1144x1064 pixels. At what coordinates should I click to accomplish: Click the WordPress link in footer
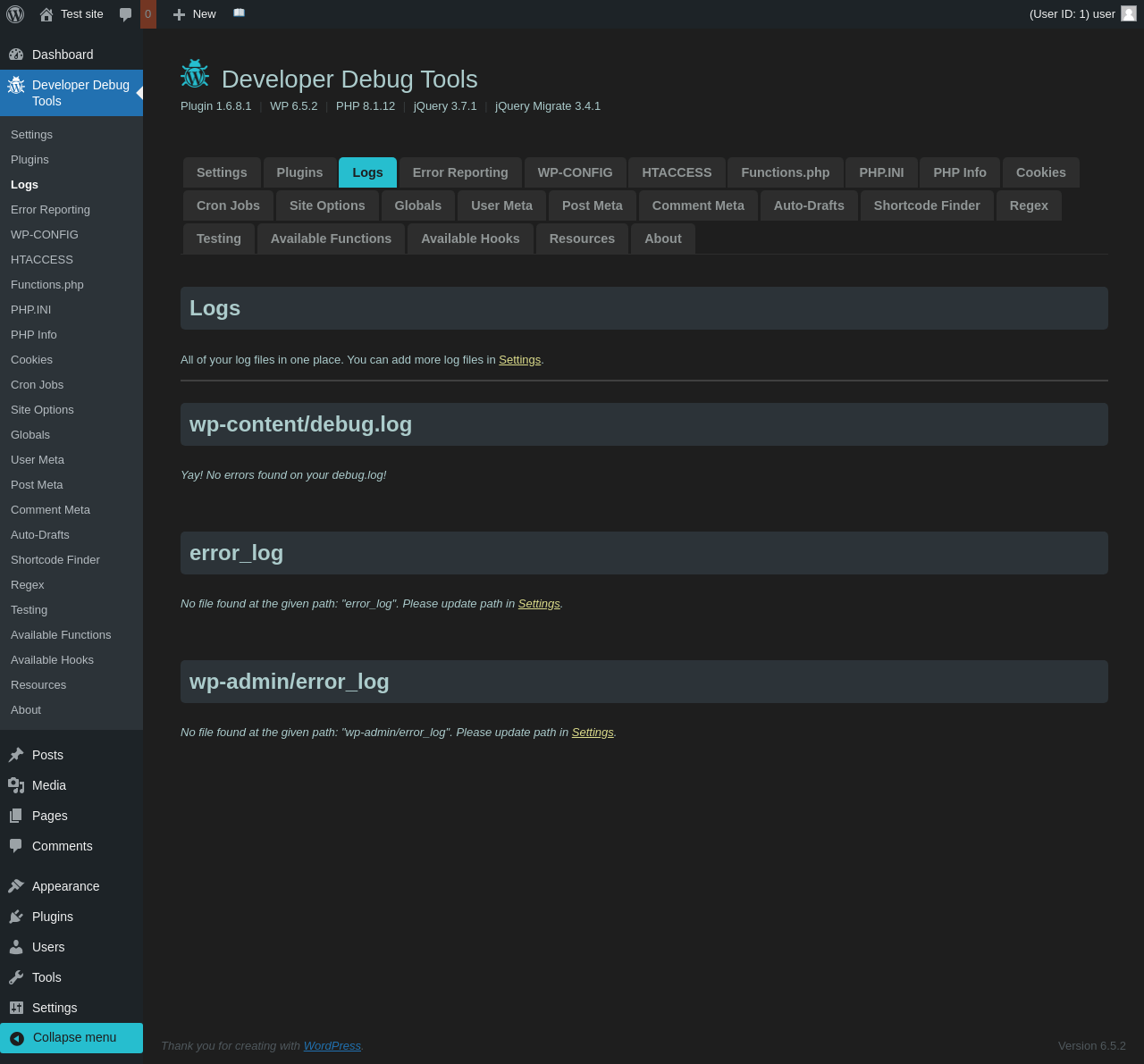point(332,1046)
